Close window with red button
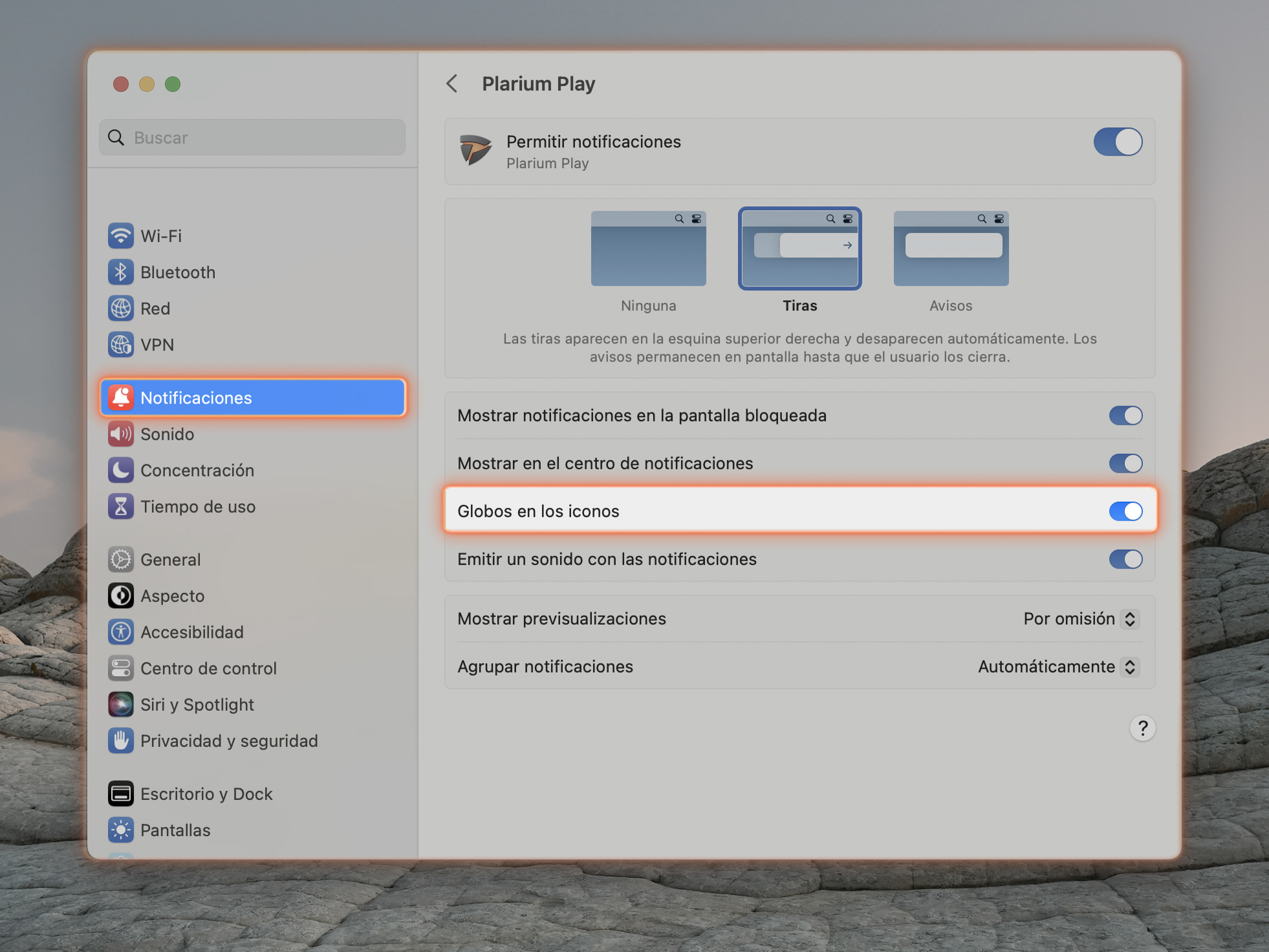The height and width of the screenshot is (952, 1269). coord(121,84)
